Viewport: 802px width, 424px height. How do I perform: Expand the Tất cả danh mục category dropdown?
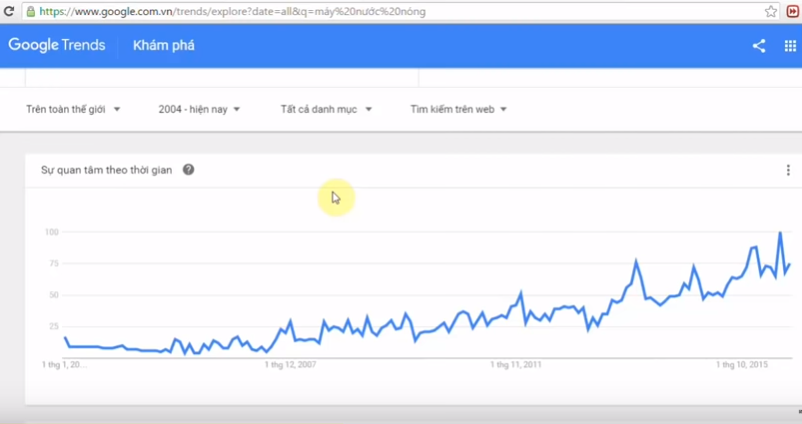[x=326, y=109]
